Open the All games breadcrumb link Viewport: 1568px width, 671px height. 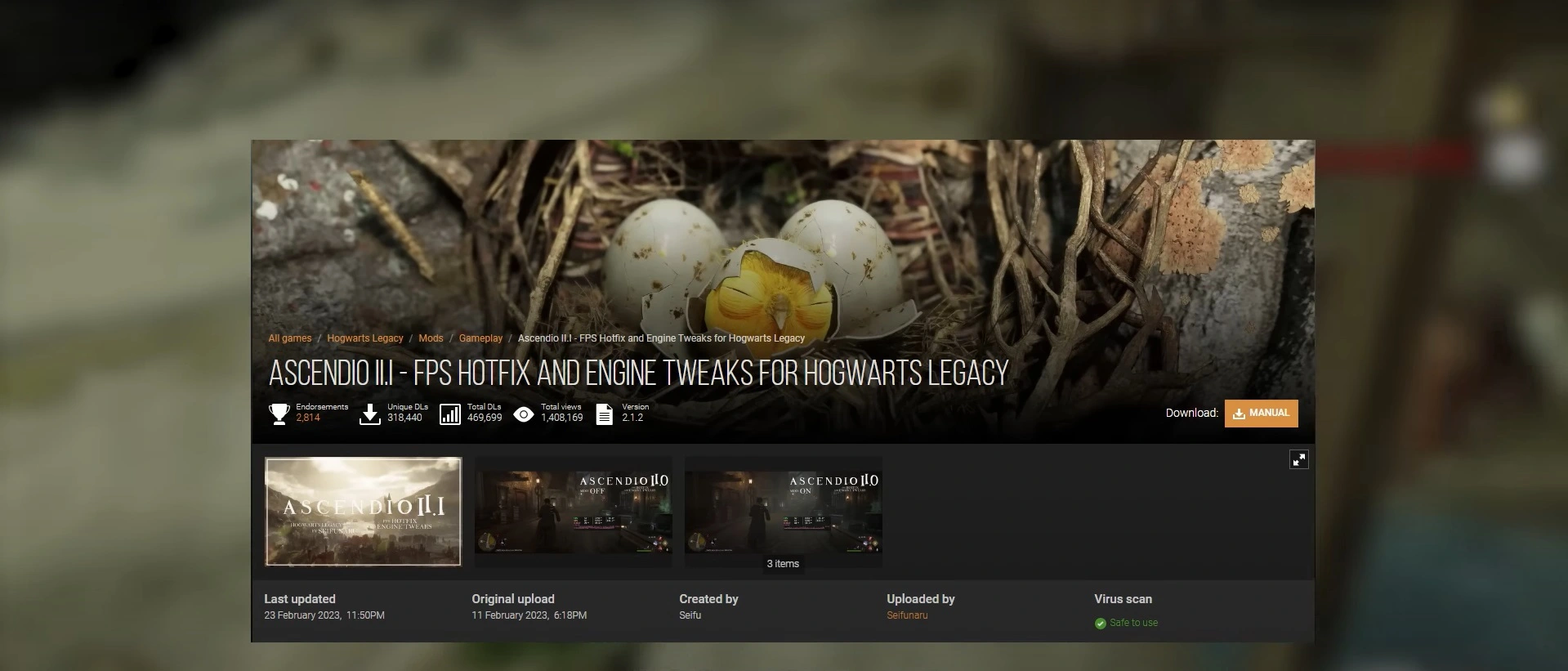[289, 338]
